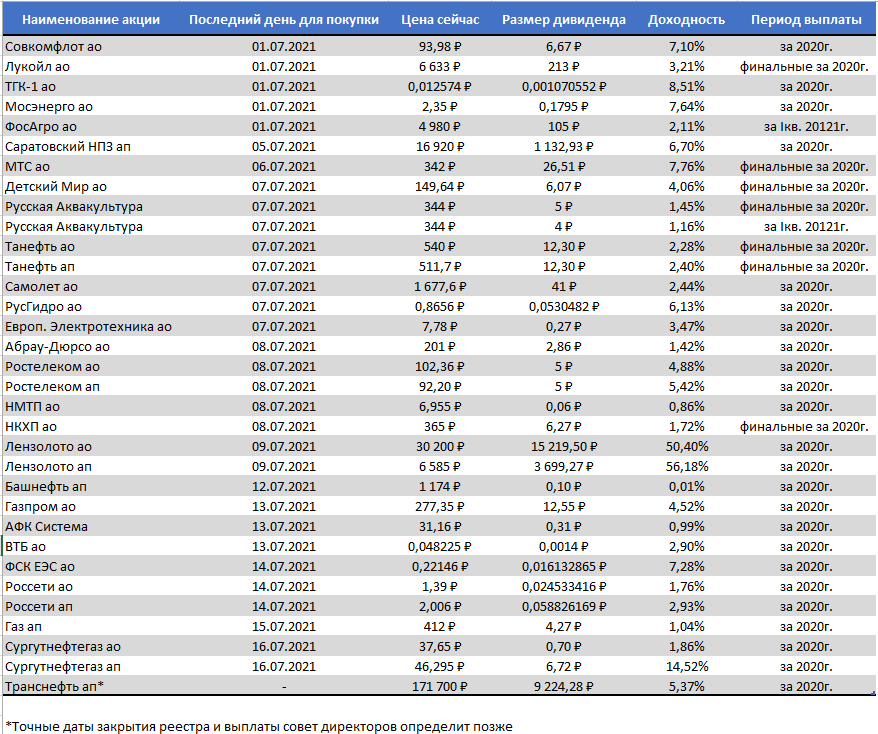
Task: Select the 'ВТБ ао' cell
Action: [x=25, y=546]
